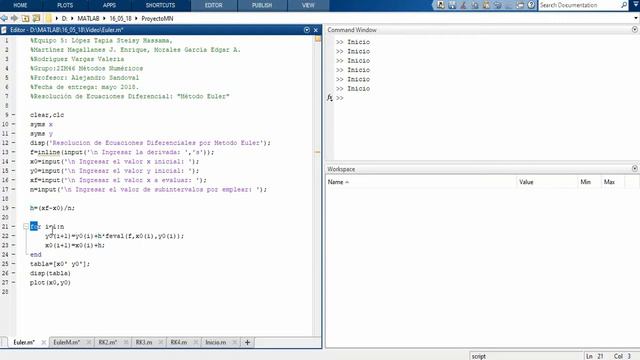Open Workspace panel actions dropdown button
Viewport: 640px width, 360px height.
pyautogui.click(x=635, y=169)
